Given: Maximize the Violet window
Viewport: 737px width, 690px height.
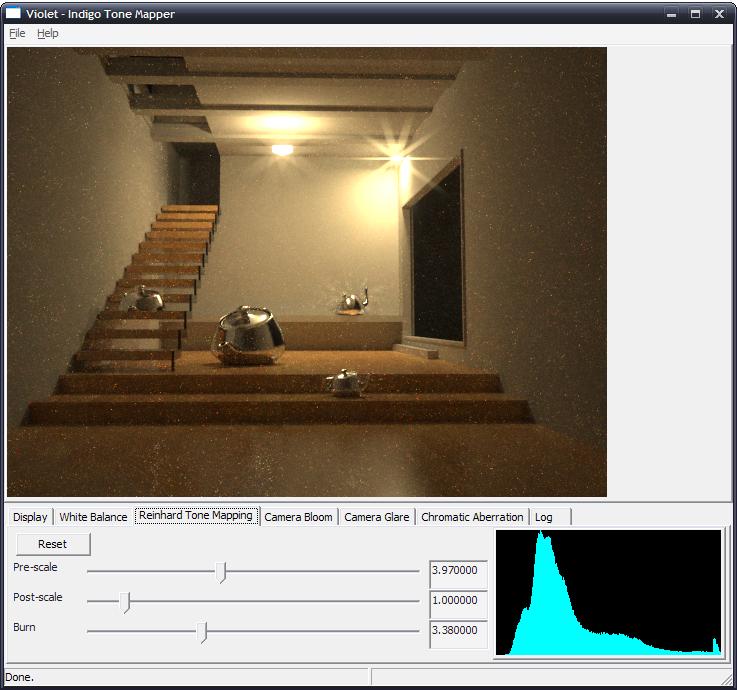Looking at the screenshot, I should 696,14.
